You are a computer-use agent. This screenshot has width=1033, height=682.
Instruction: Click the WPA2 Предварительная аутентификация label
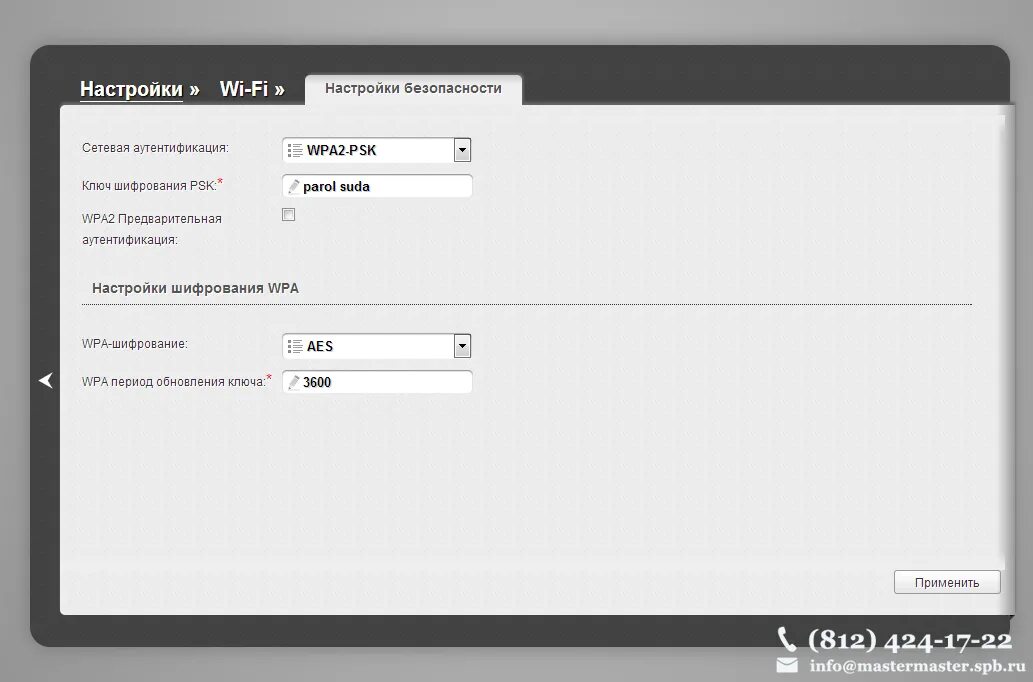point(152,229)
